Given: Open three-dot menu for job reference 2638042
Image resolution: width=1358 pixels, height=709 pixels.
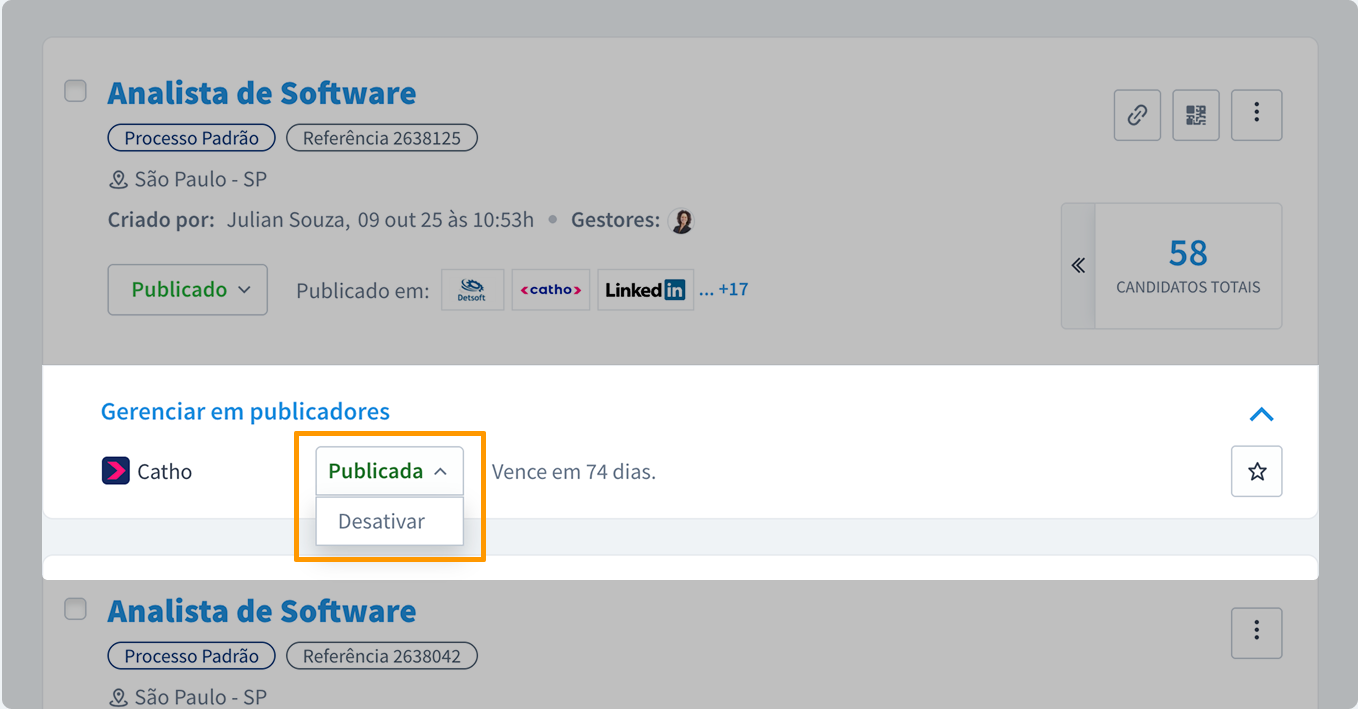Looking at the screenshot, I should point(1256,632).
